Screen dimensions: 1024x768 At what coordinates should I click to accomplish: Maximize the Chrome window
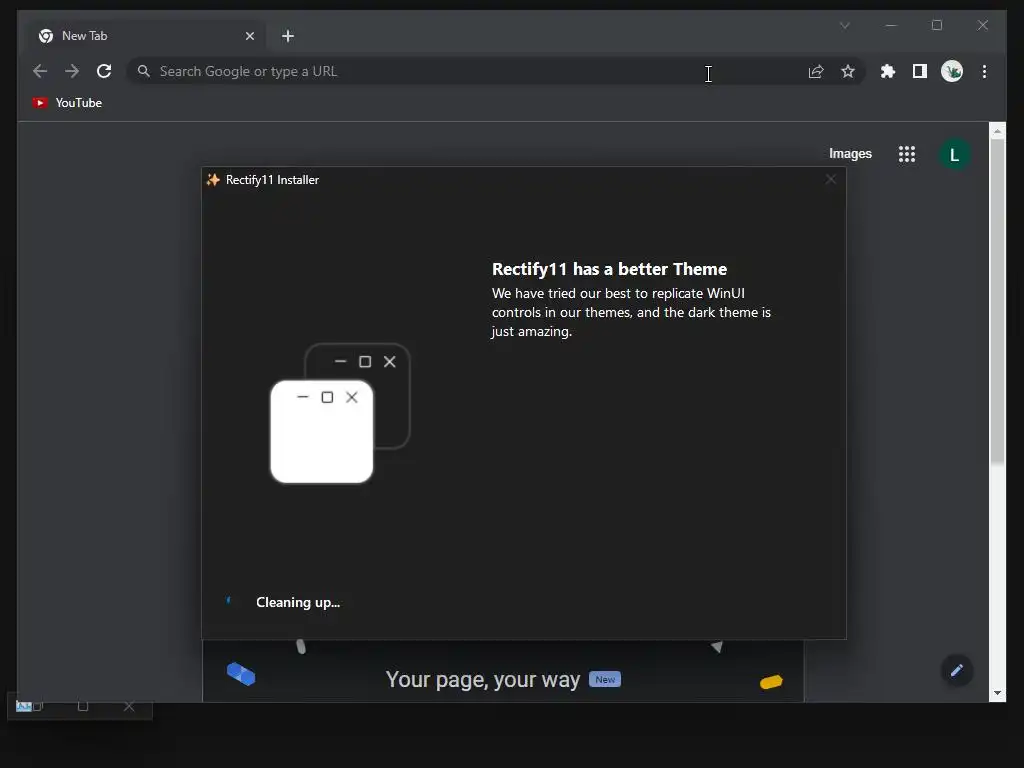pos(936,25)
